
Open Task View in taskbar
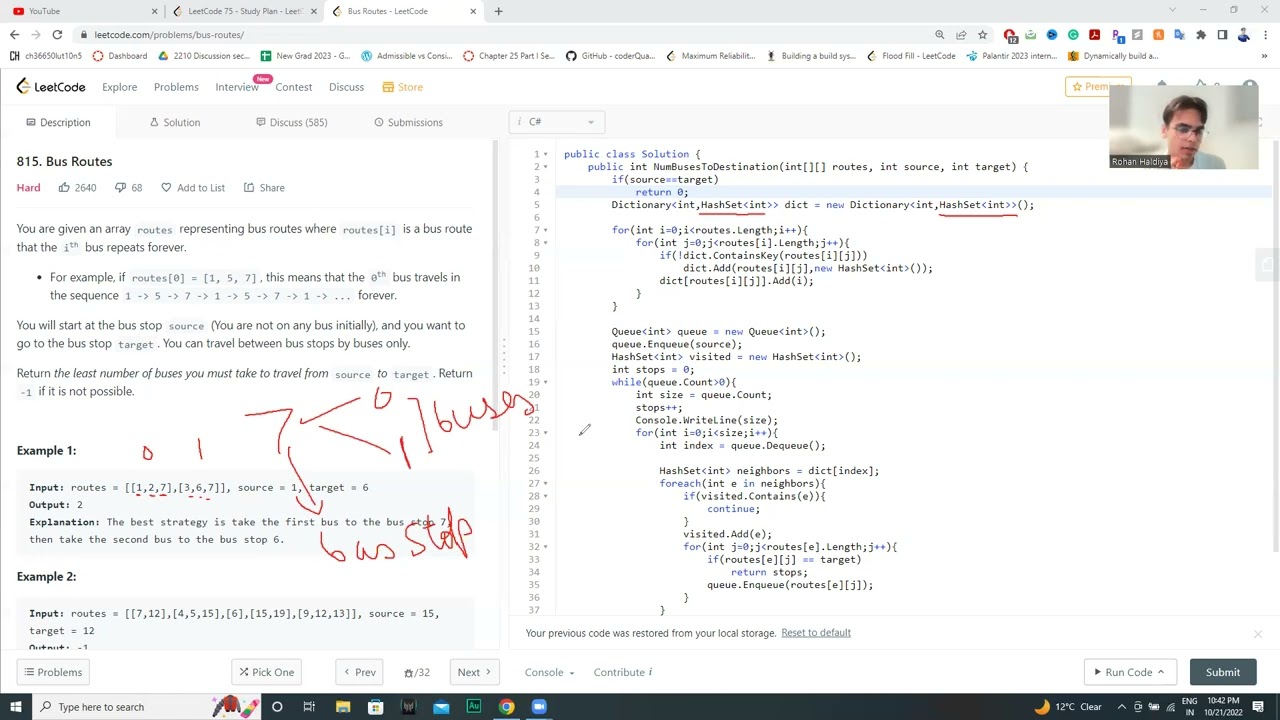(x=309, y=707)
